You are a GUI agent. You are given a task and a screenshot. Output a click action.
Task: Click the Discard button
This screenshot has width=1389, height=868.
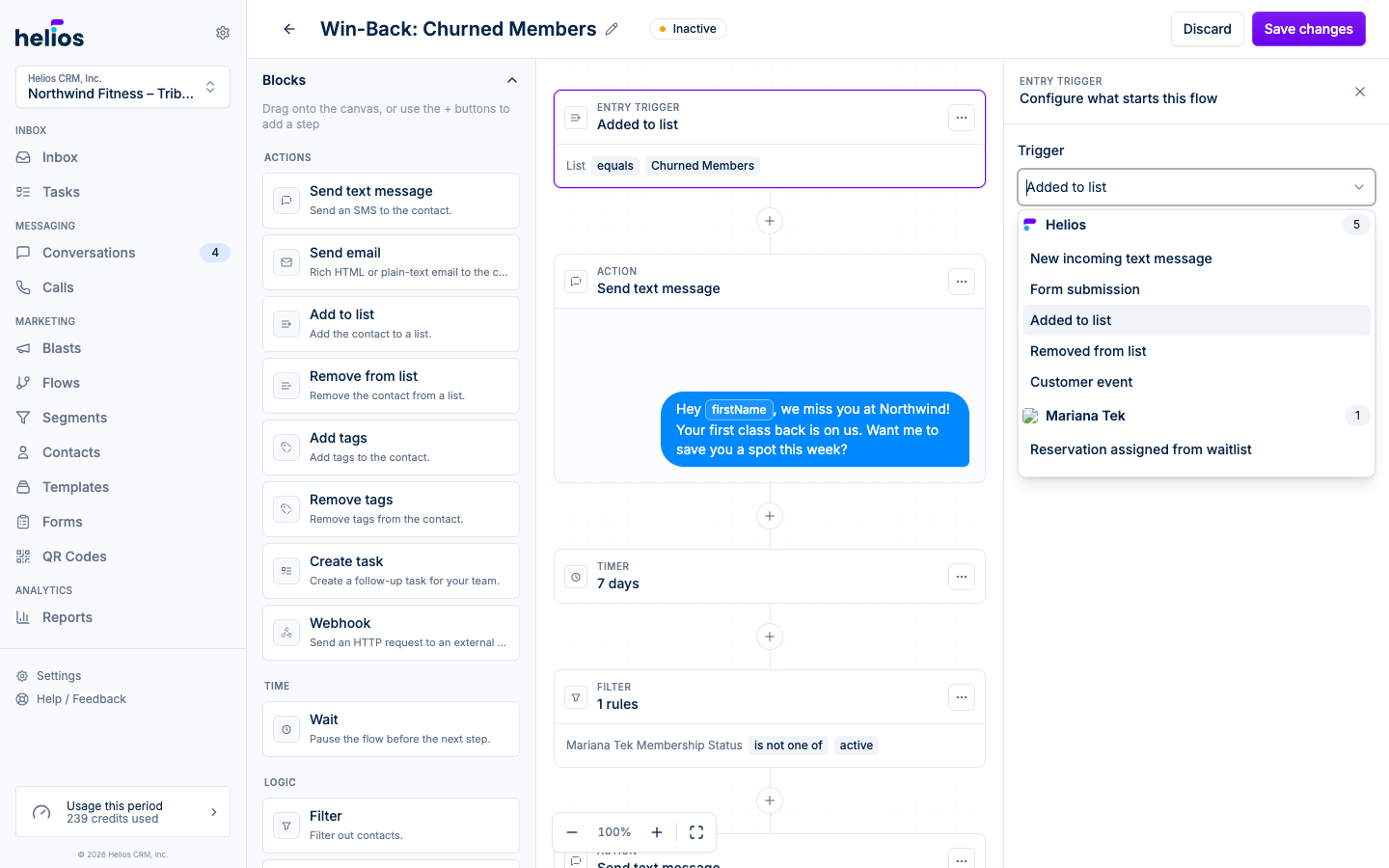[1207, 29]
